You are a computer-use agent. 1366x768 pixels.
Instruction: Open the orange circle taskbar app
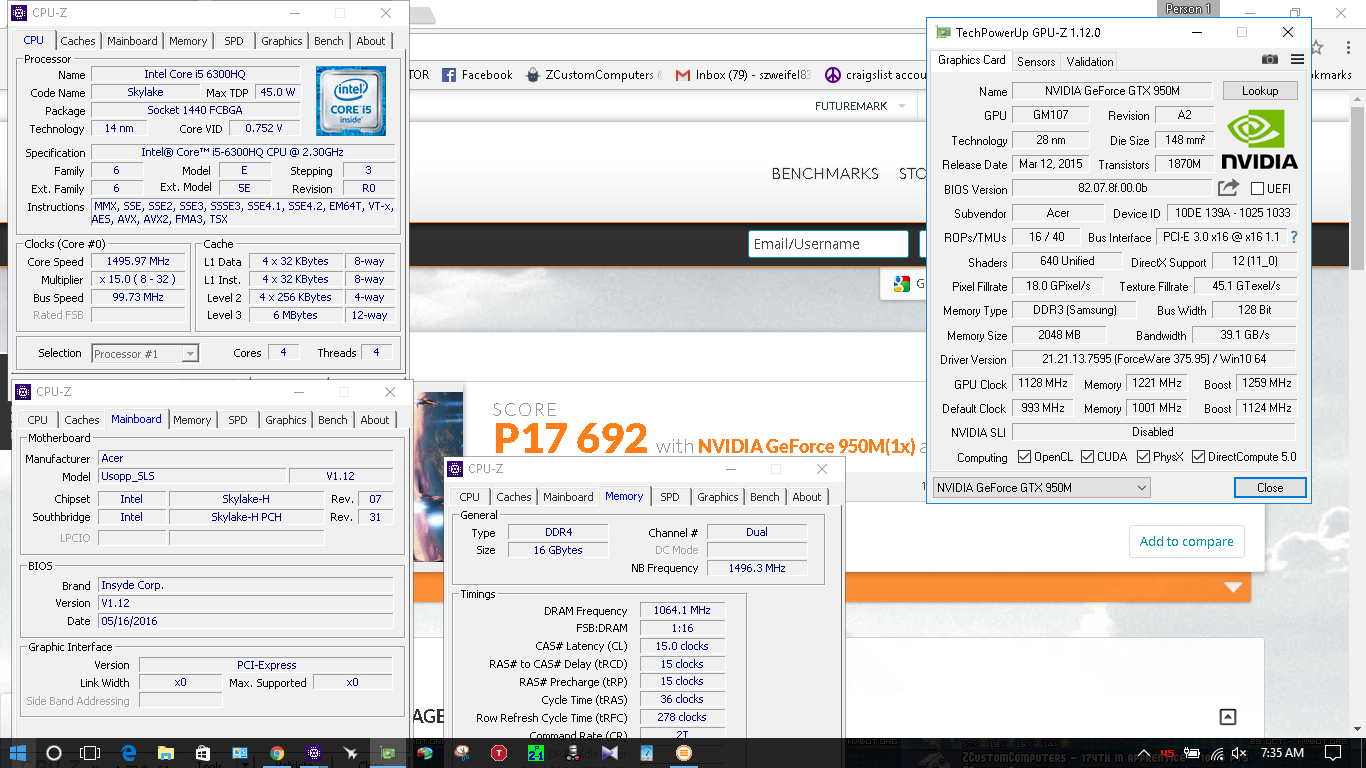tap(684, 753)
